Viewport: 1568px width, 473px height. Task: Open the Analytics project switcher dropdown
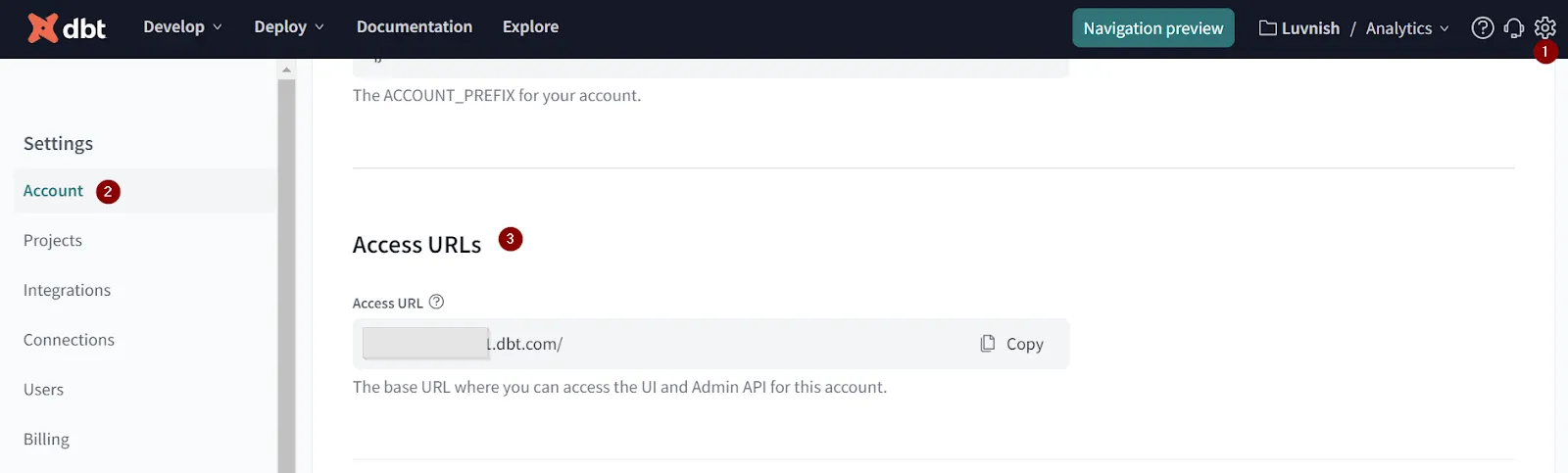tap(1407, 28)
